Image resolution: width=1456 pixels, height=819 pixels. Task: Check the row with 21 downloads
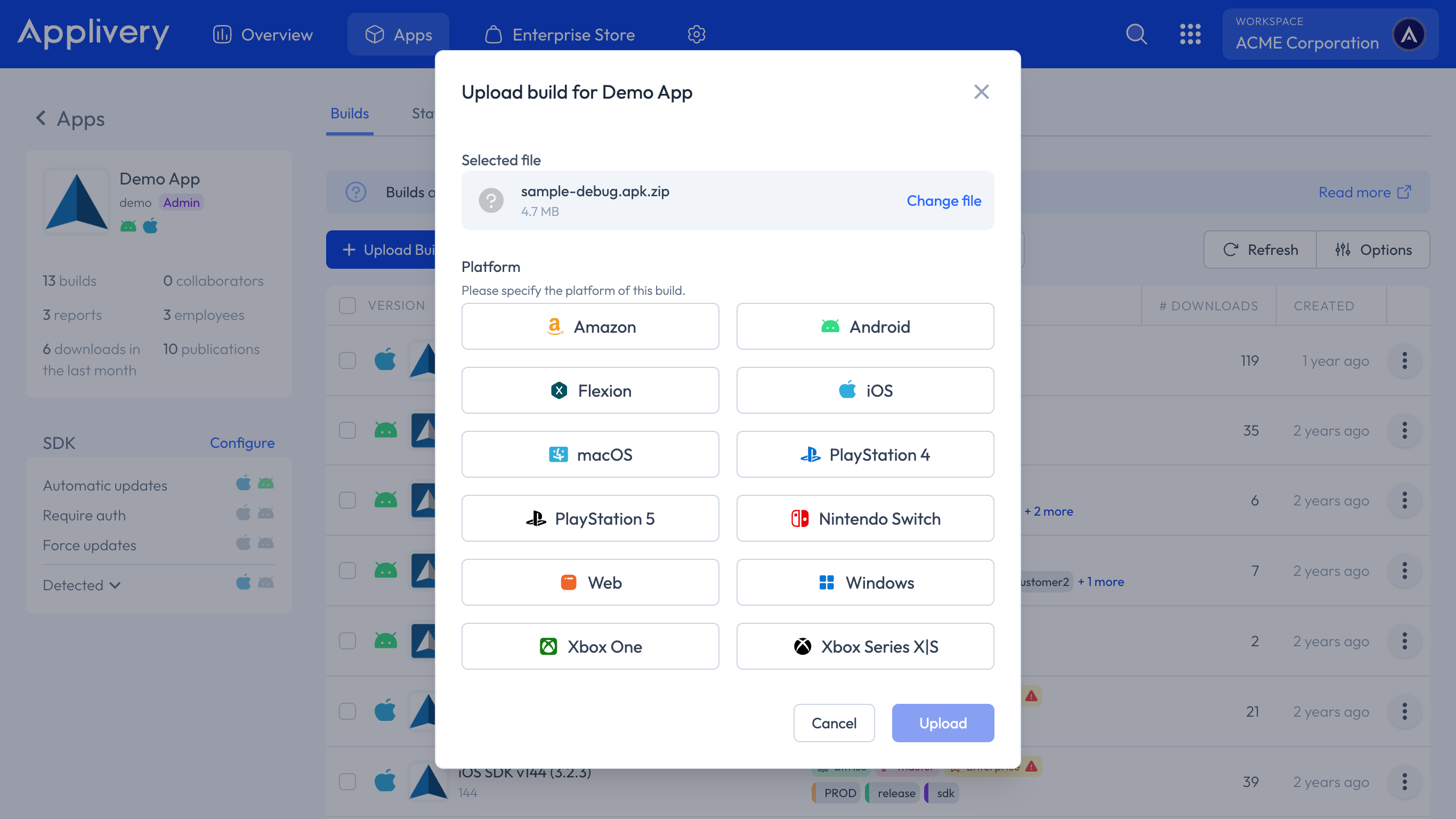coord(347,711)
